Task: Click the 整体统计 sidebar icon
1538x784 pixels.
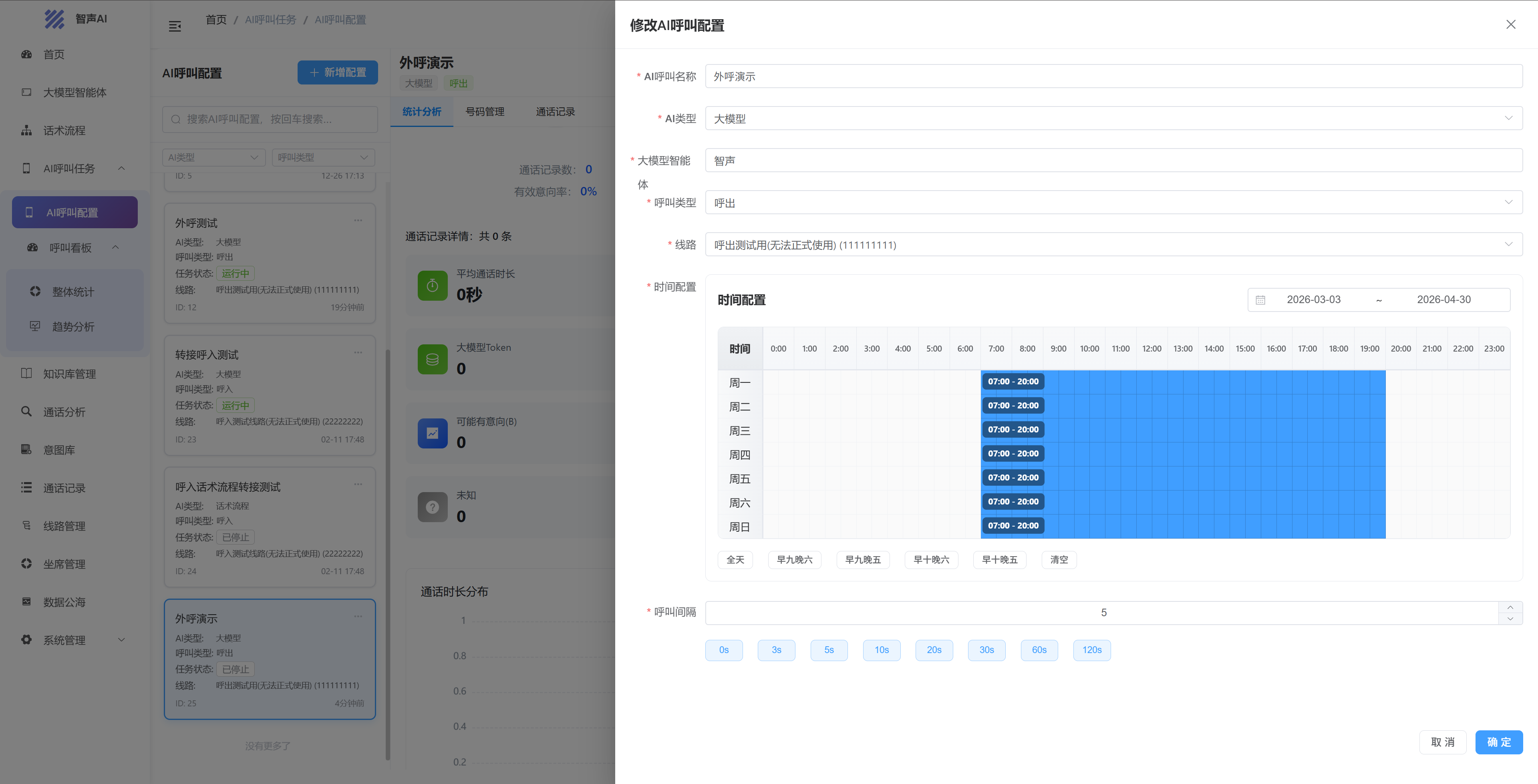Action: point(35,291)
